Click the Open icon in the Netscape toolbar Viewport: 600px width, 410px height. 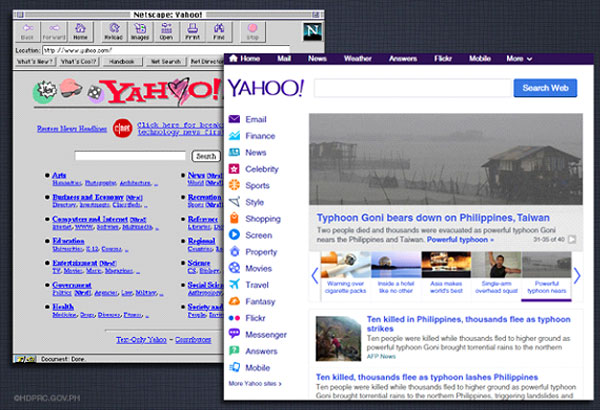click(166, 32)
